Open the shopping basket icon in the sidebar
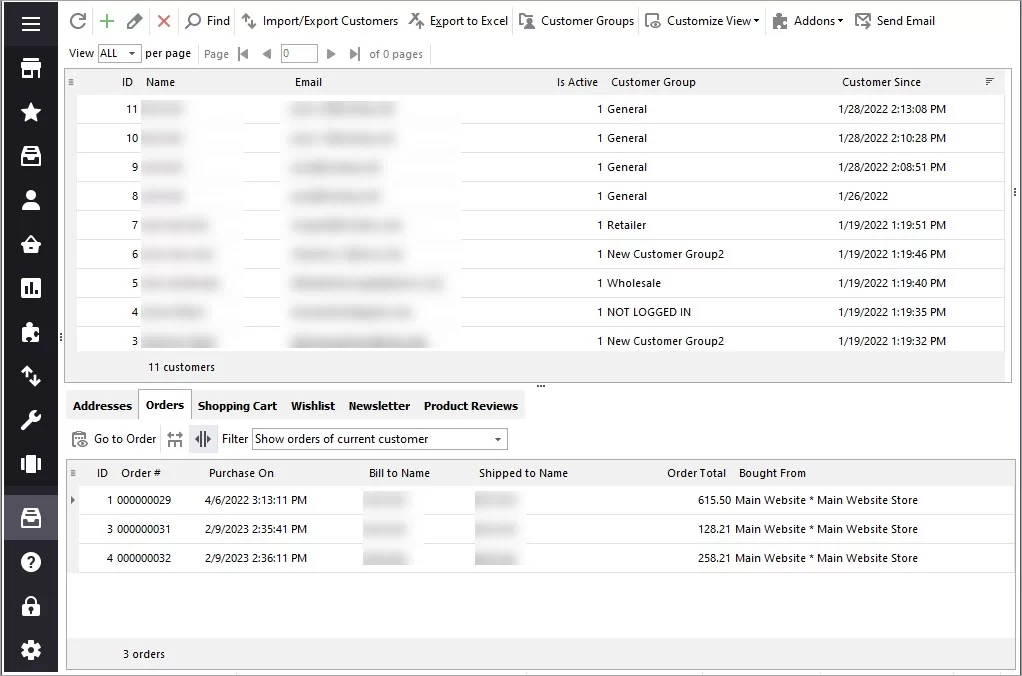The image size is (1022, 676). tap(31, 244)
